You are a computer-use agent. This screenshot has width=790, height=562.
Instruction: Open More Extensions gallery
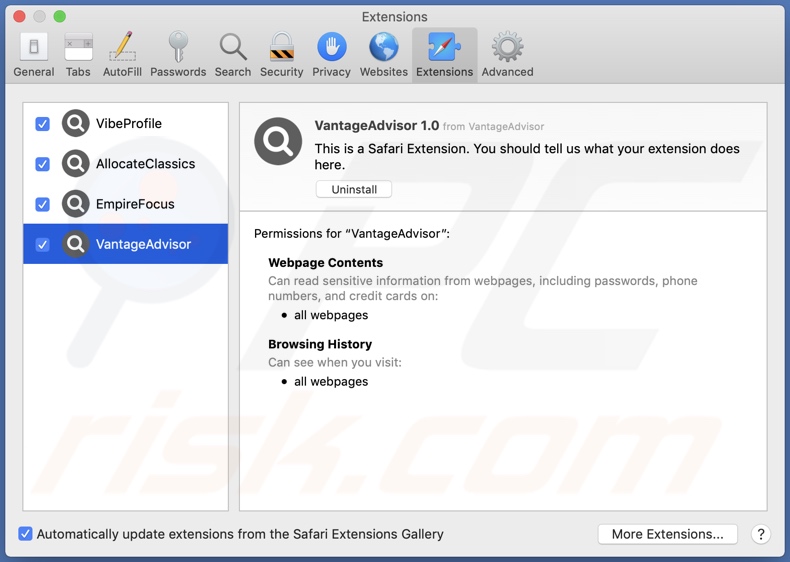click(x=668, y=534)
